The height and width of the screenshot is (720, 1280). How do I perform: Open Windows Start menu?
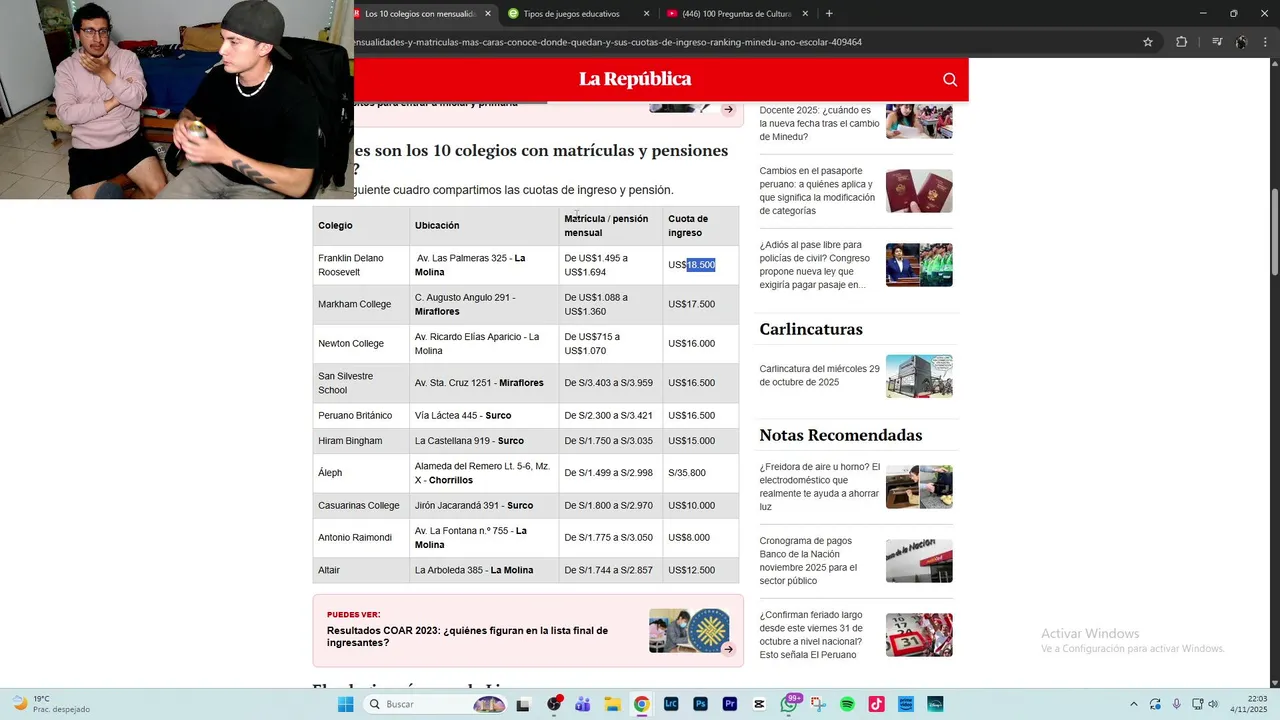[x=345, y=704]
